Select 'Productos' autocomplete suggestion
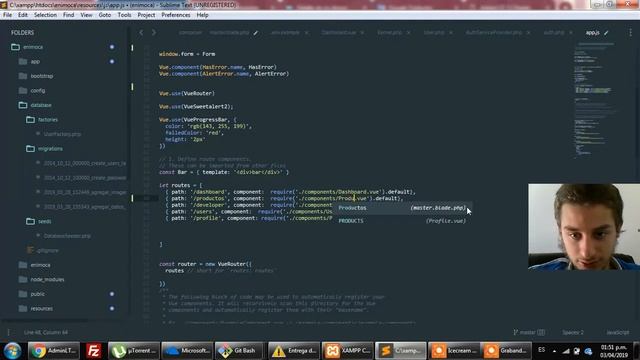Screen dimensions: 640x360 coord(402,208)
